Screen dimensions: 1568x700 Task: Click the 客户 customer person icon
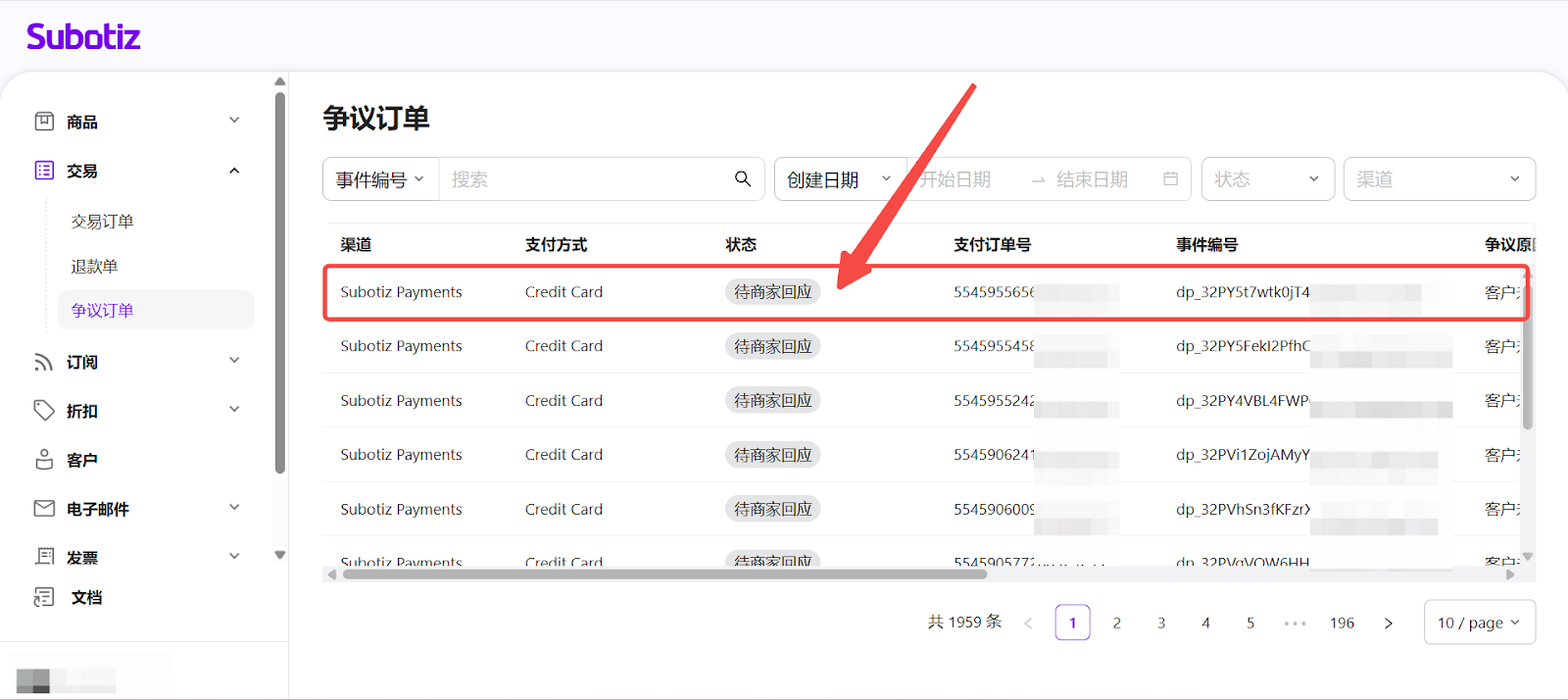[x=44, y=460]
